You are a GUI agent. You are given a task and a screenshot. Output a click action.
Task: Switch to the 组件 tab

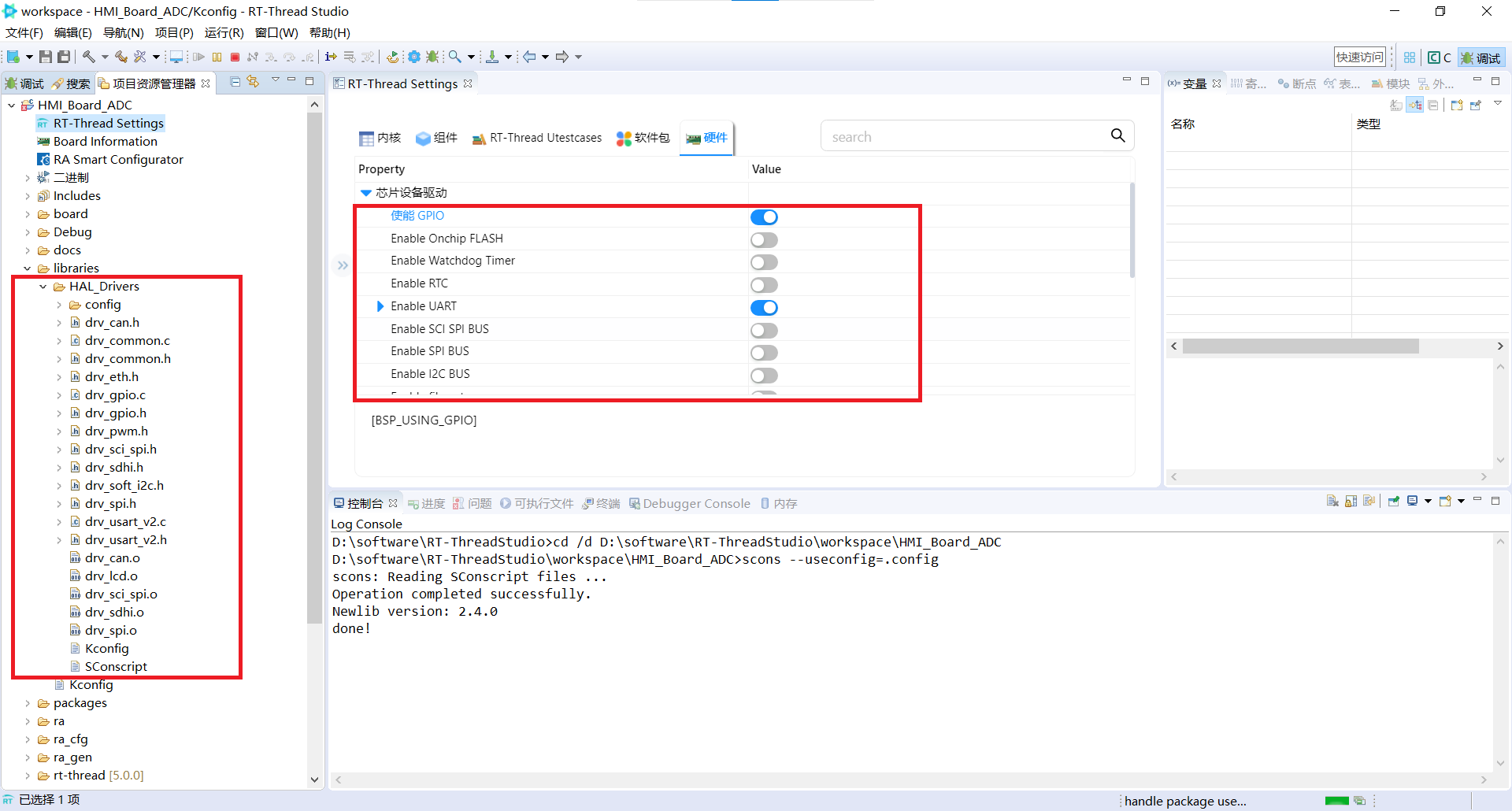pyautogui.click(x=436, y=138)
